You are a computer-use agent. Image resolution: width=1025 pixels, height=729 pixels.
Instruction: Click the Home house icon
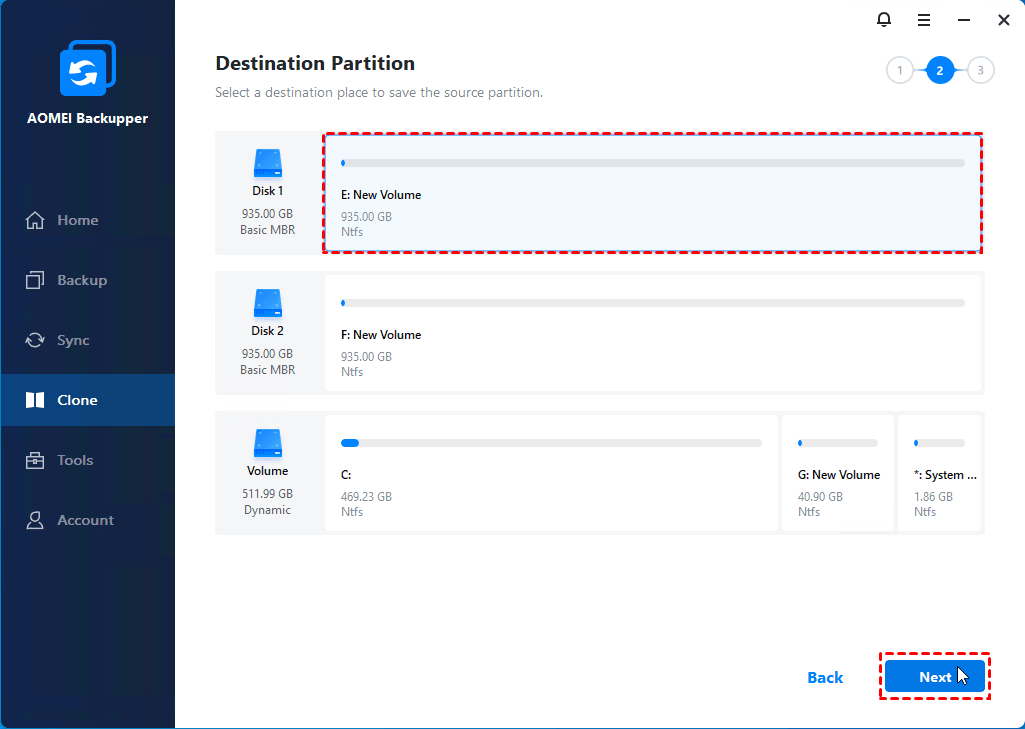point(35,220)
